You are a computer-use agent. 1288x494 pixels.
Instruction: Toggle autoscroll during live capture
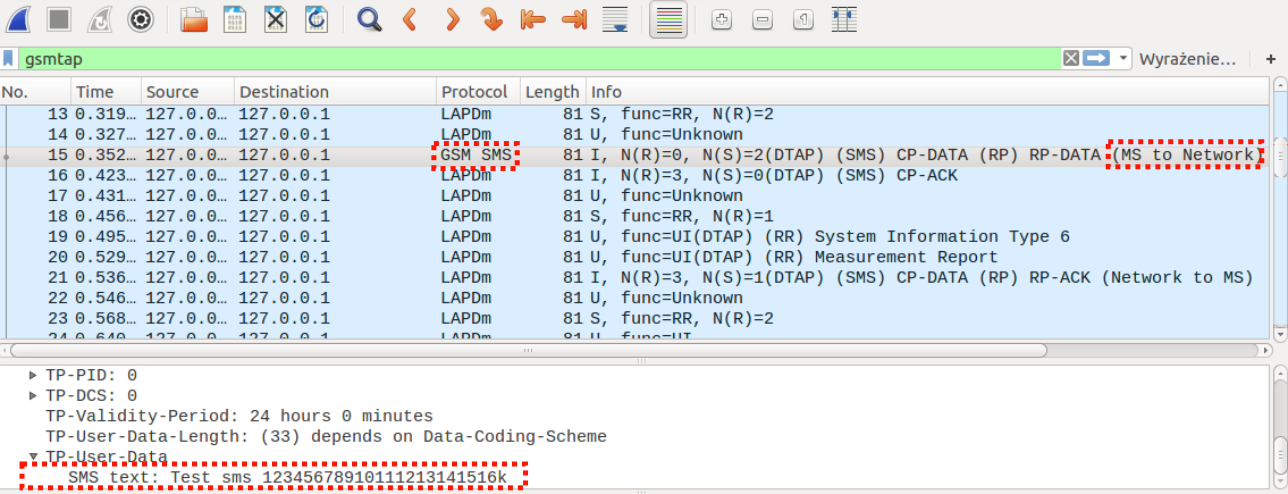pyautogui.click(x=614, y=19)
